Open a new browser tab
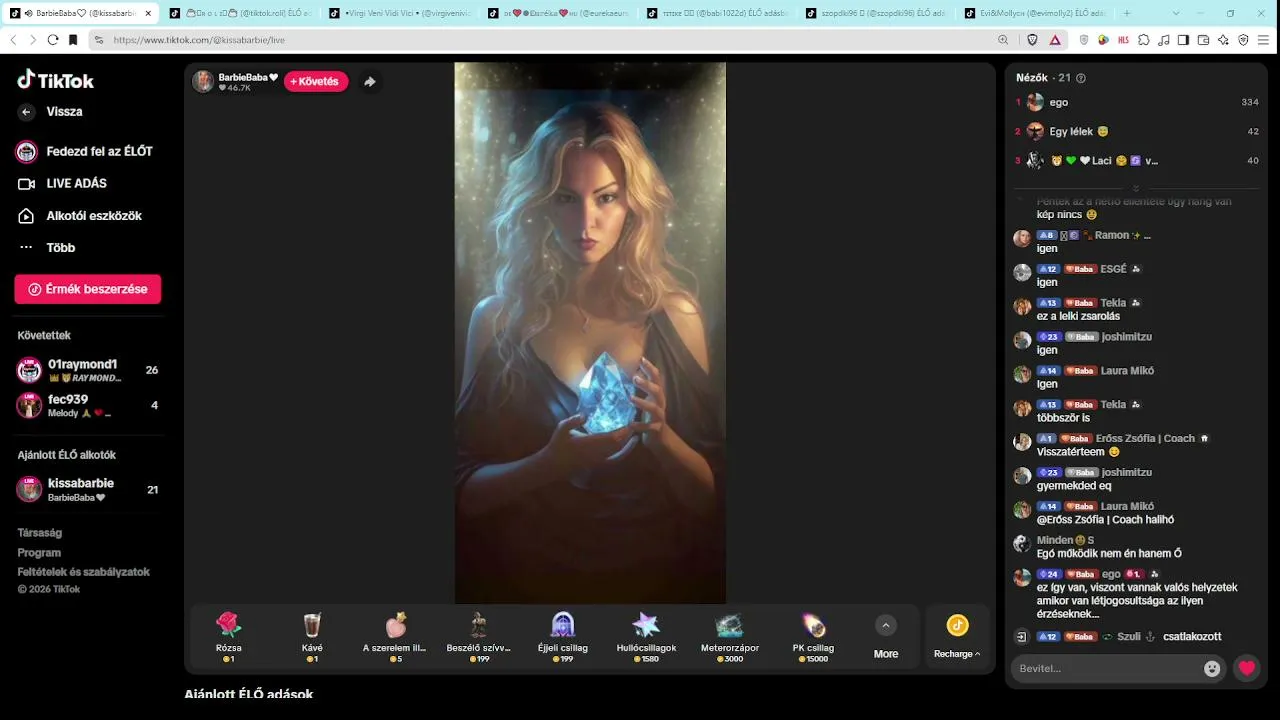1280x720 pixels. (x=1127, y=13)
